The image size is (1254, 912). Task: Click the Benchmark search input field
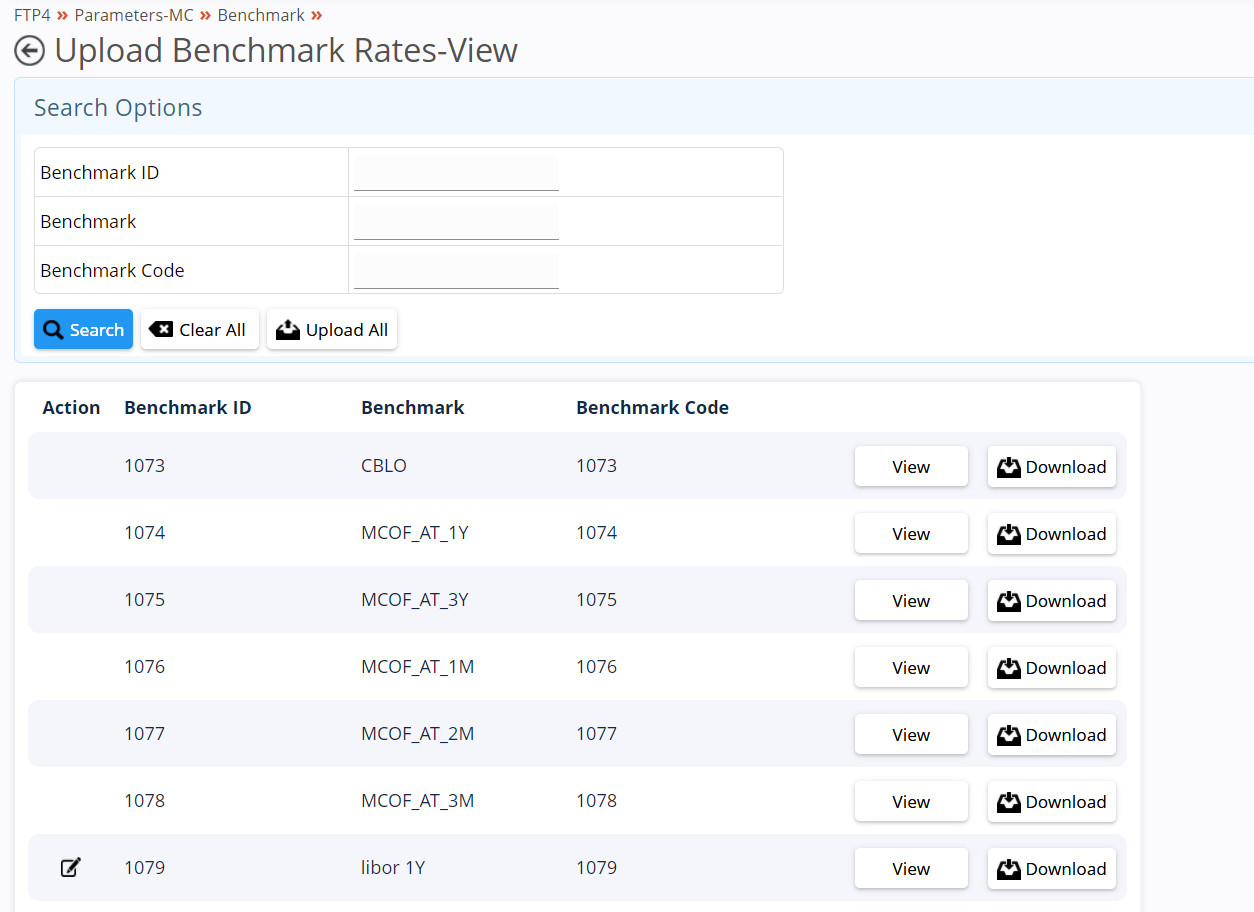[456, 221]
